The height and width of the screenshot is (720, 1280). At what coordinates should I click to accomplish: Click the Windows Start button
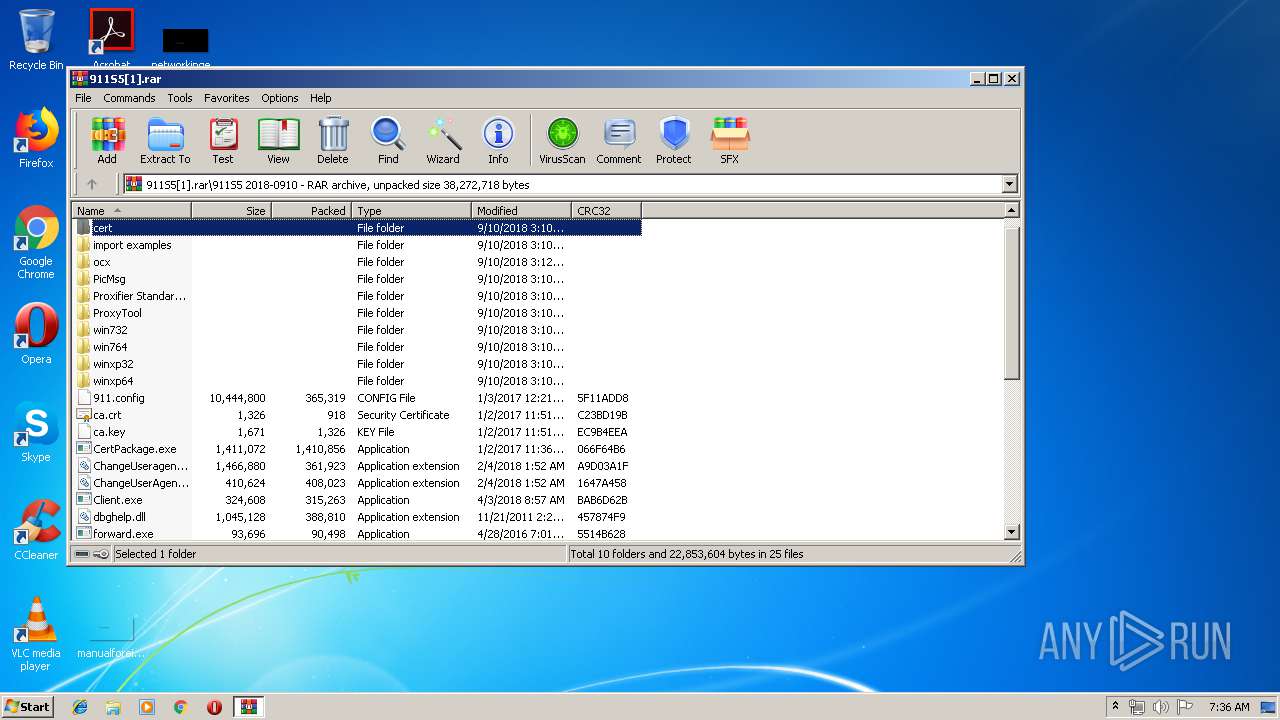click(x=27, y=706)
